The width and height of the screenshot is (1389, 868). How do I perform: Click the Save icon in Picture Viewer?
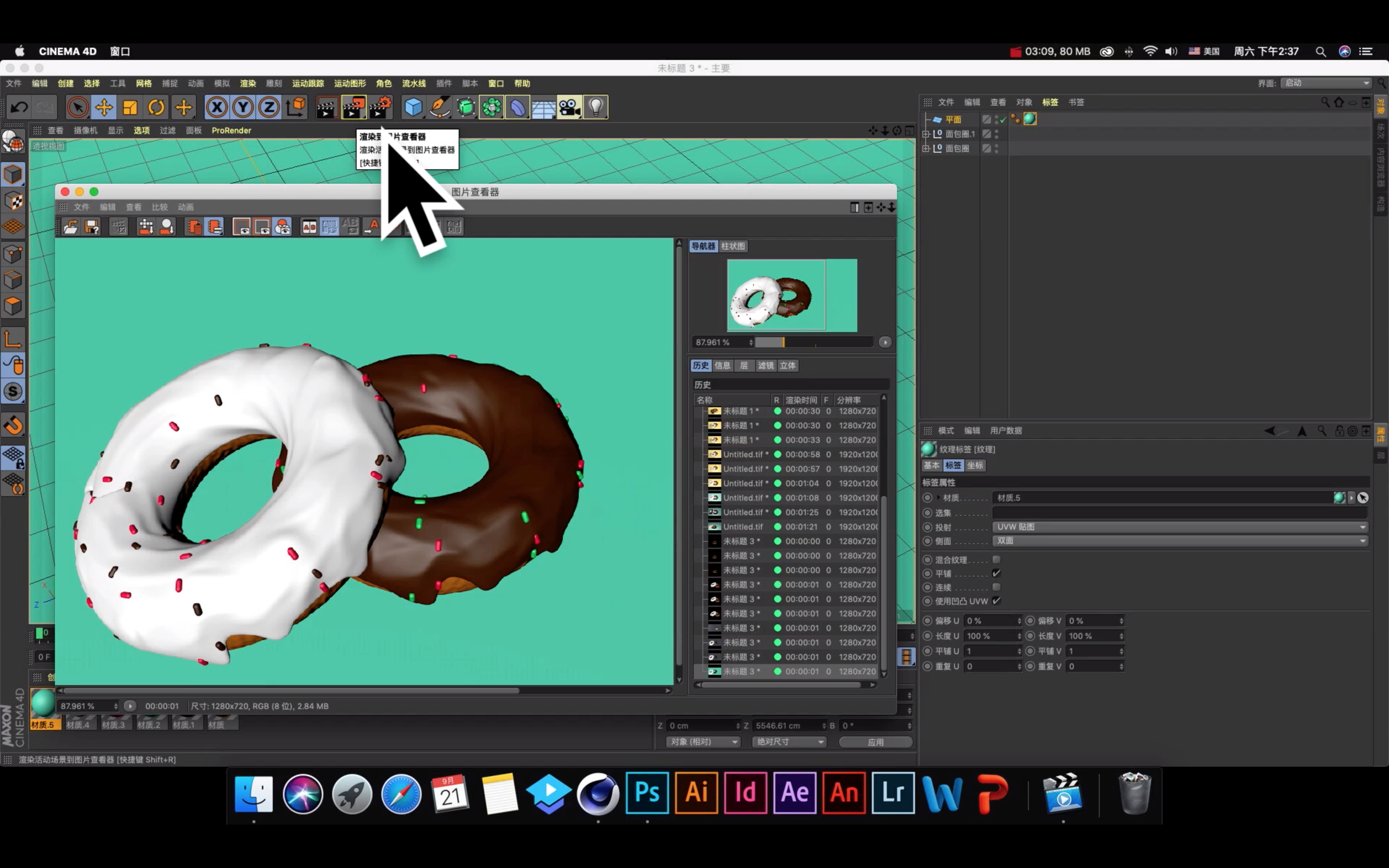click(92, 227)
